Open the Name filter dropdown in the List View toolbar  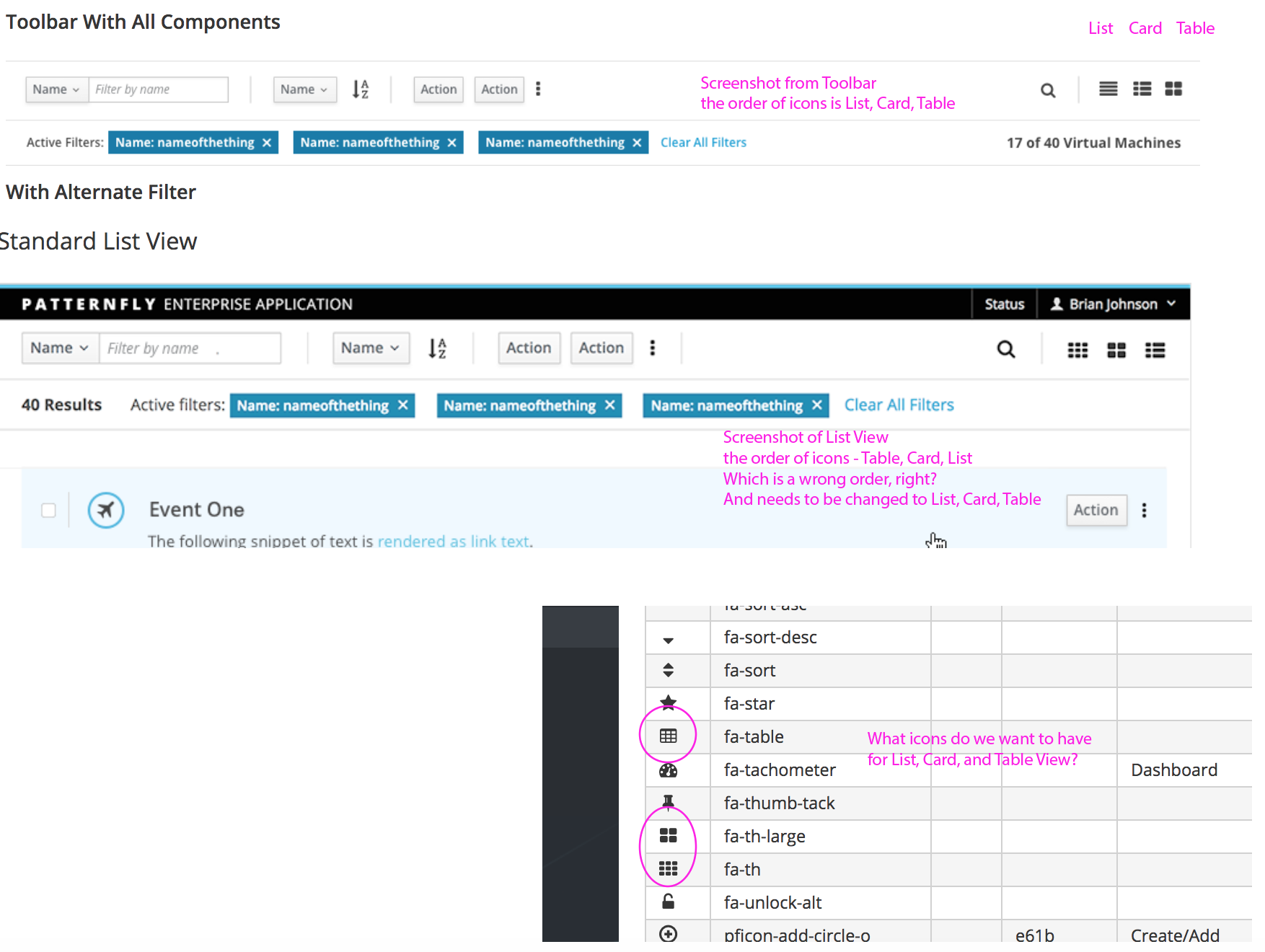tap(60, 348)
